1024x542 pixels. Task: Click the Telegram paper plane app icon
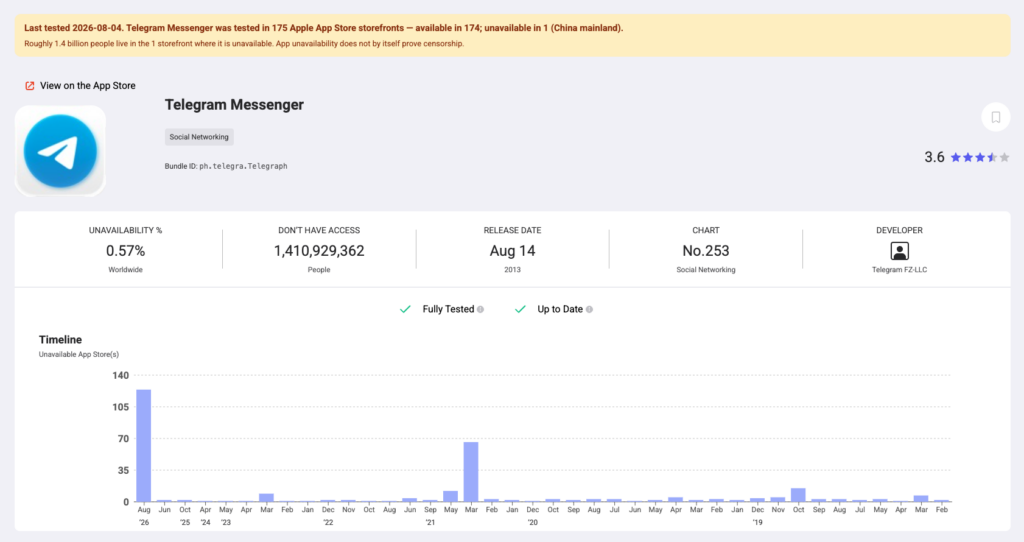coord(60,151)
